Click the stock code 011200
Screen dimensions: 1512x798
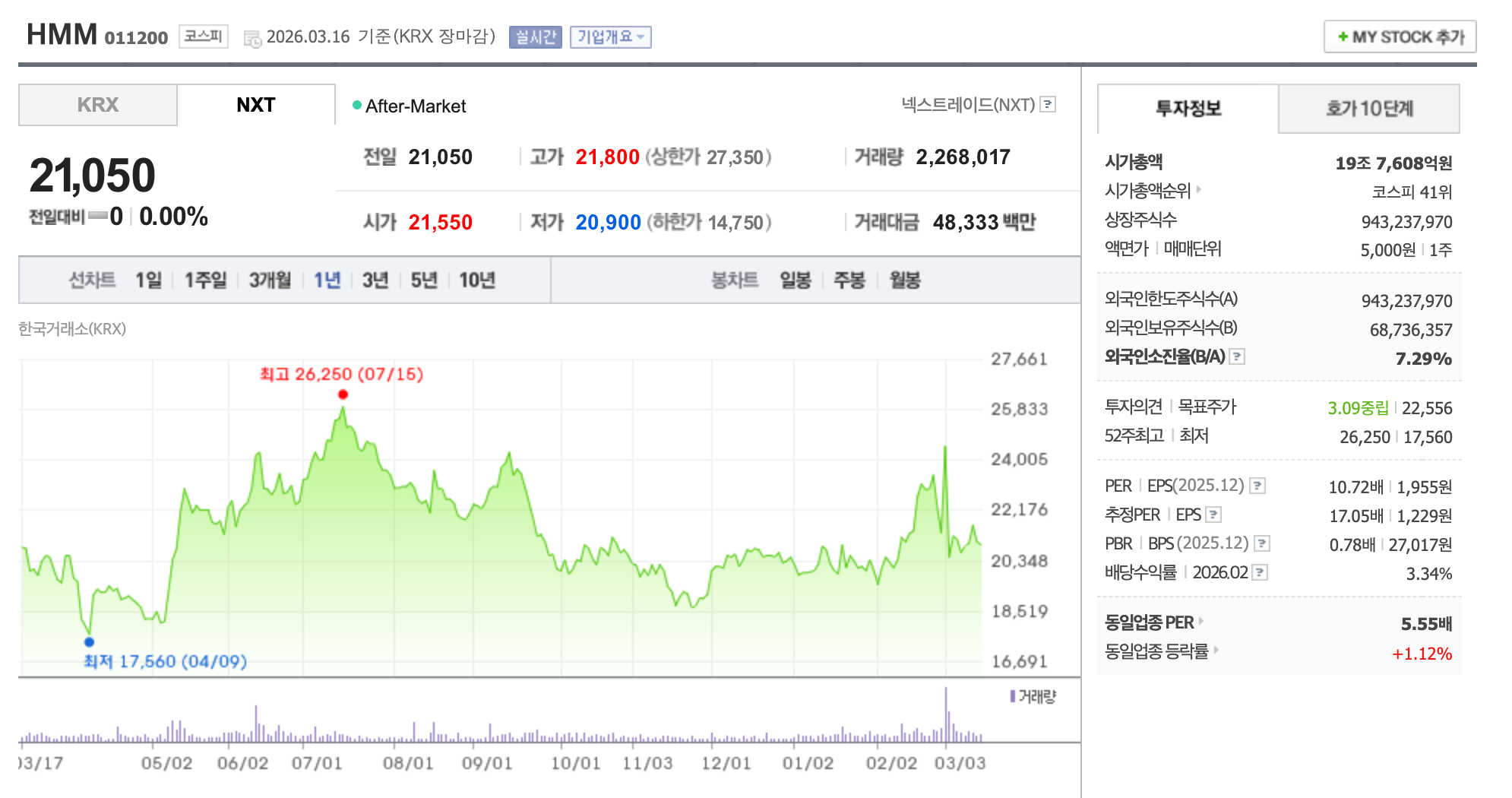click(136, 37)
